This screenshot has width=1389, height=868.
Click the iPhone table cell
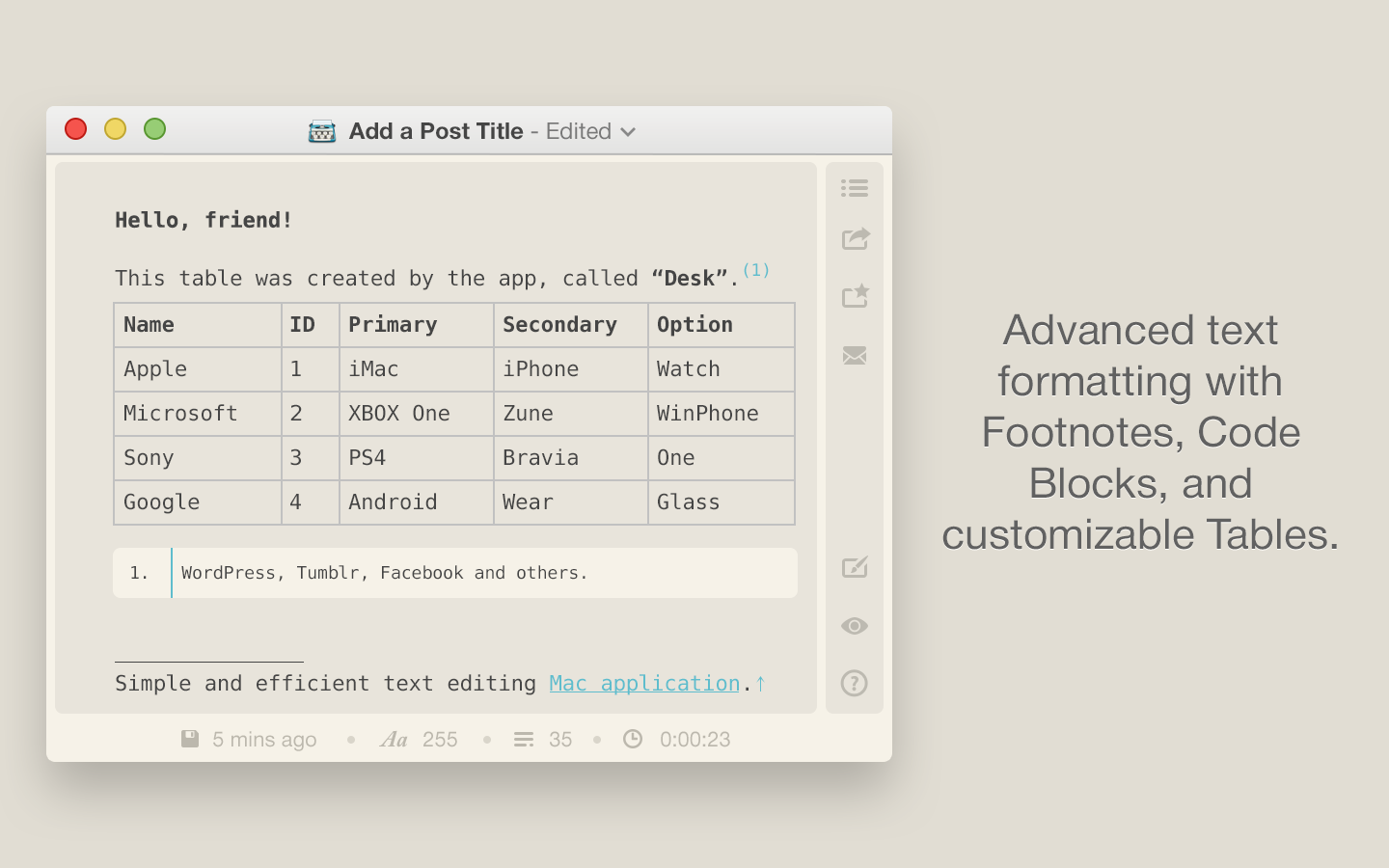point(571,369)
